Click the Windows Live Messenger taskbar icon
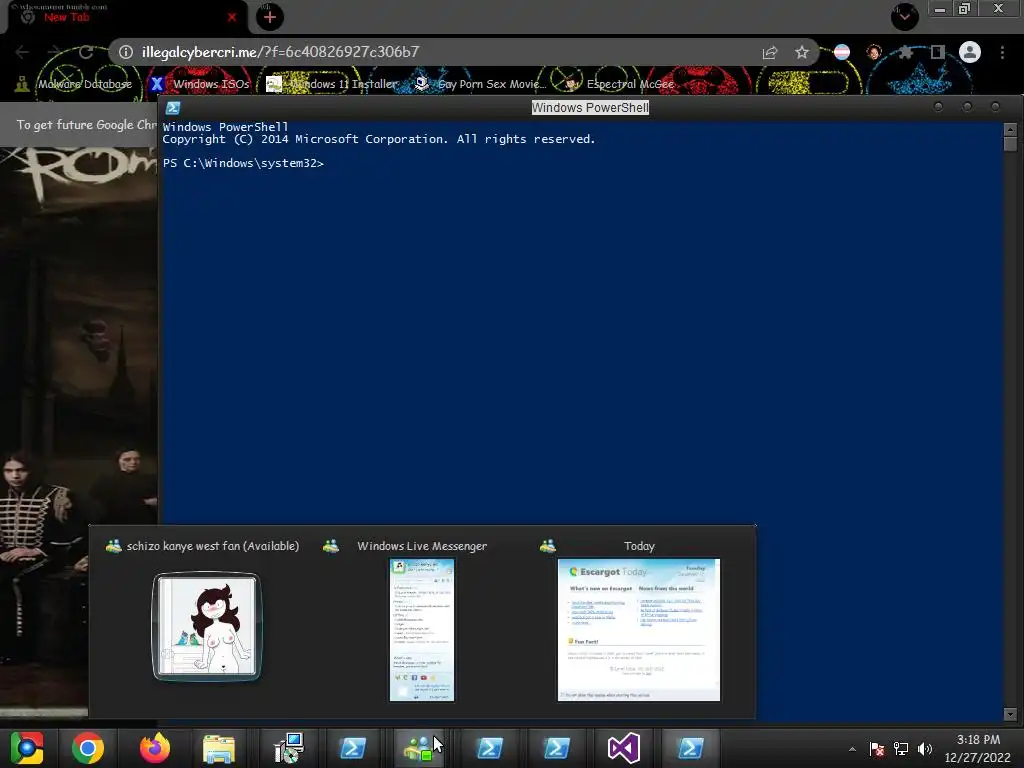 419,748
